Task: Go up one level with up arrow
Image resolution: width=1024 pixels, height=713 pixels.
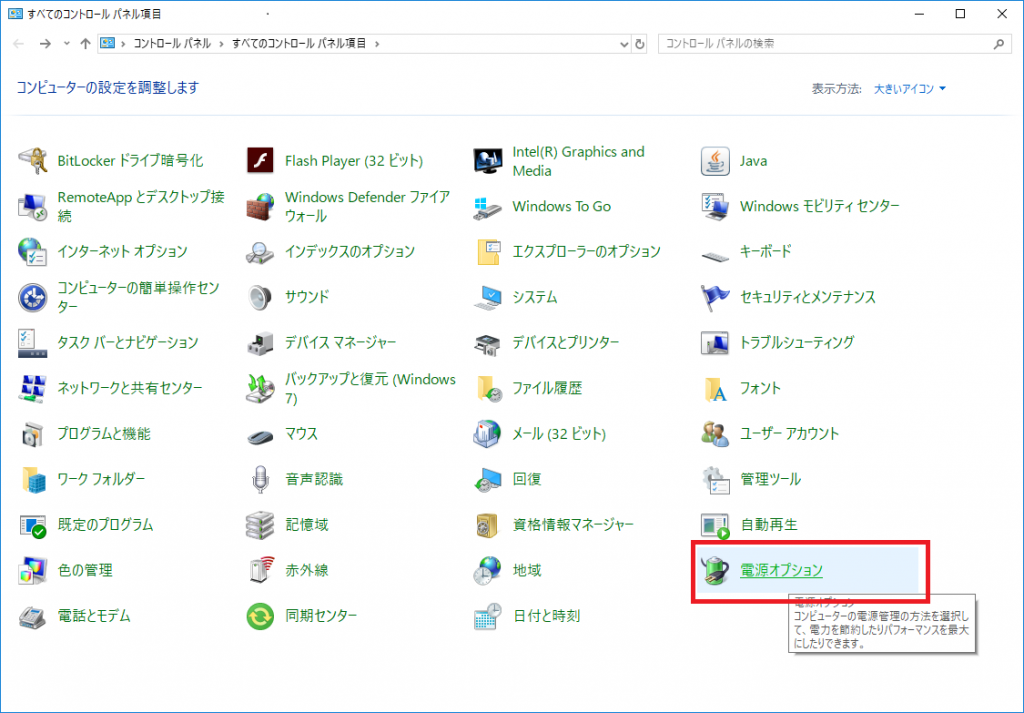Action: click(x=85, y=44)
